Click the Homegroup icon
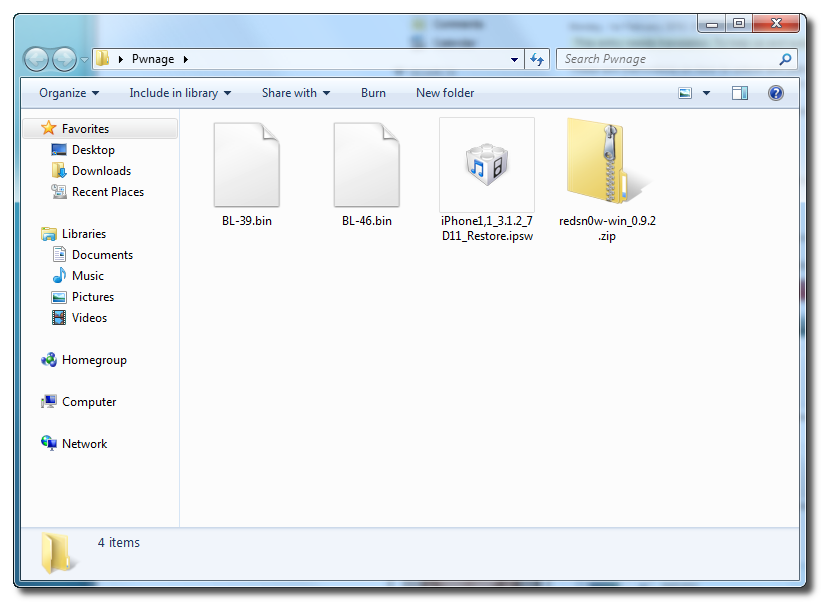The image size is (821, 602). (x=49, y=360)
